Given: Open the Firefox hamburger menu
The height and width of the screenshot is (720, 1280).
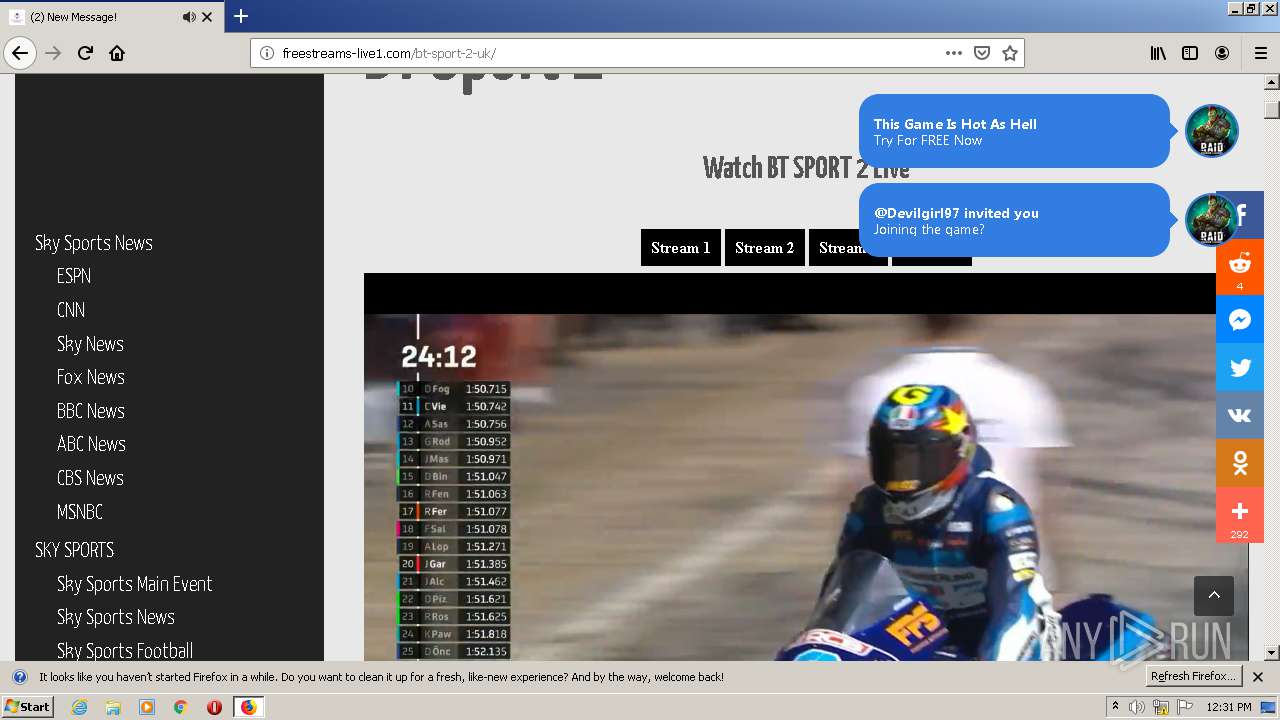Looking at the screenshot, I should point(1260,53).
